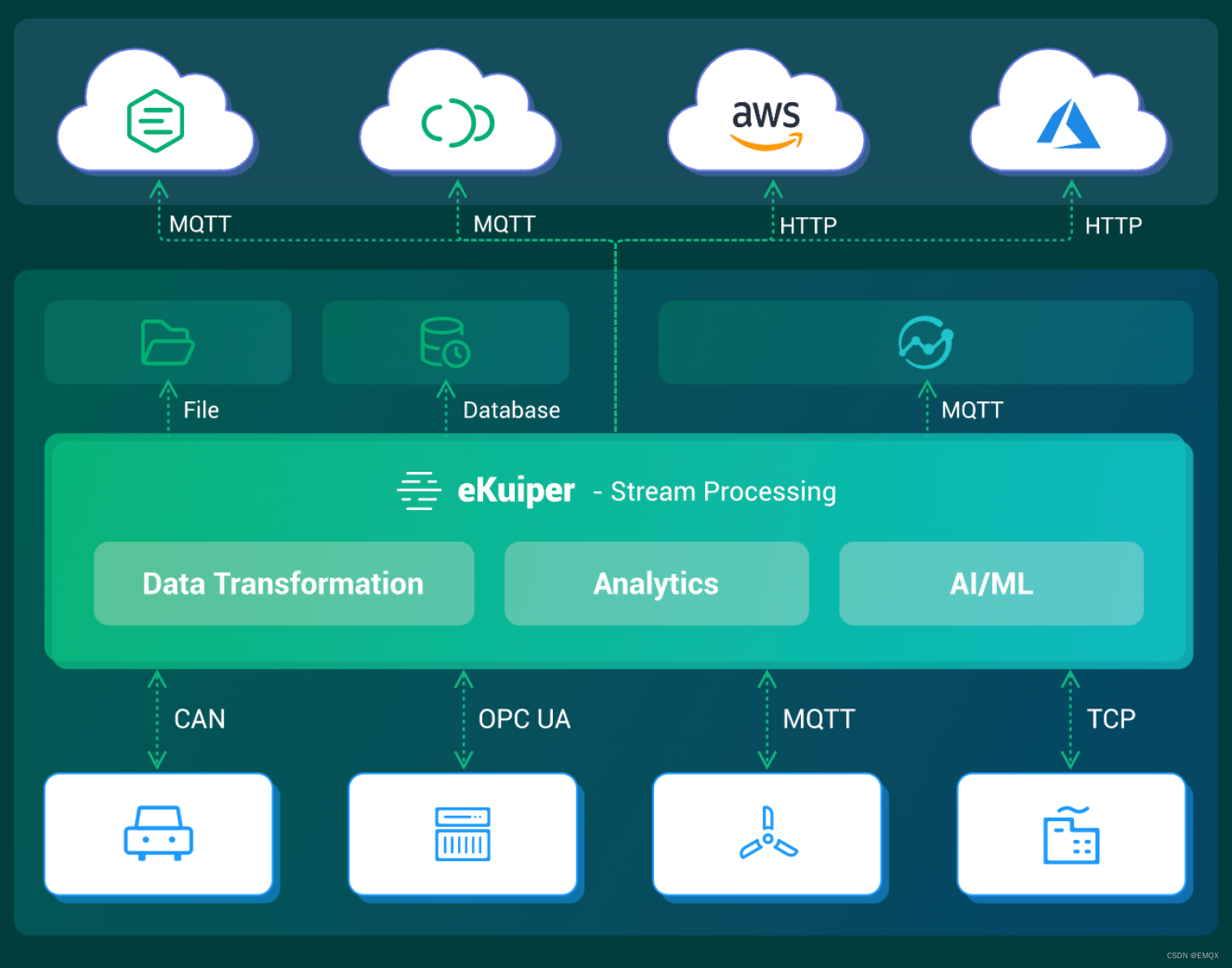
Task: Open the Analytics block
Action: (x=657, y=584)
